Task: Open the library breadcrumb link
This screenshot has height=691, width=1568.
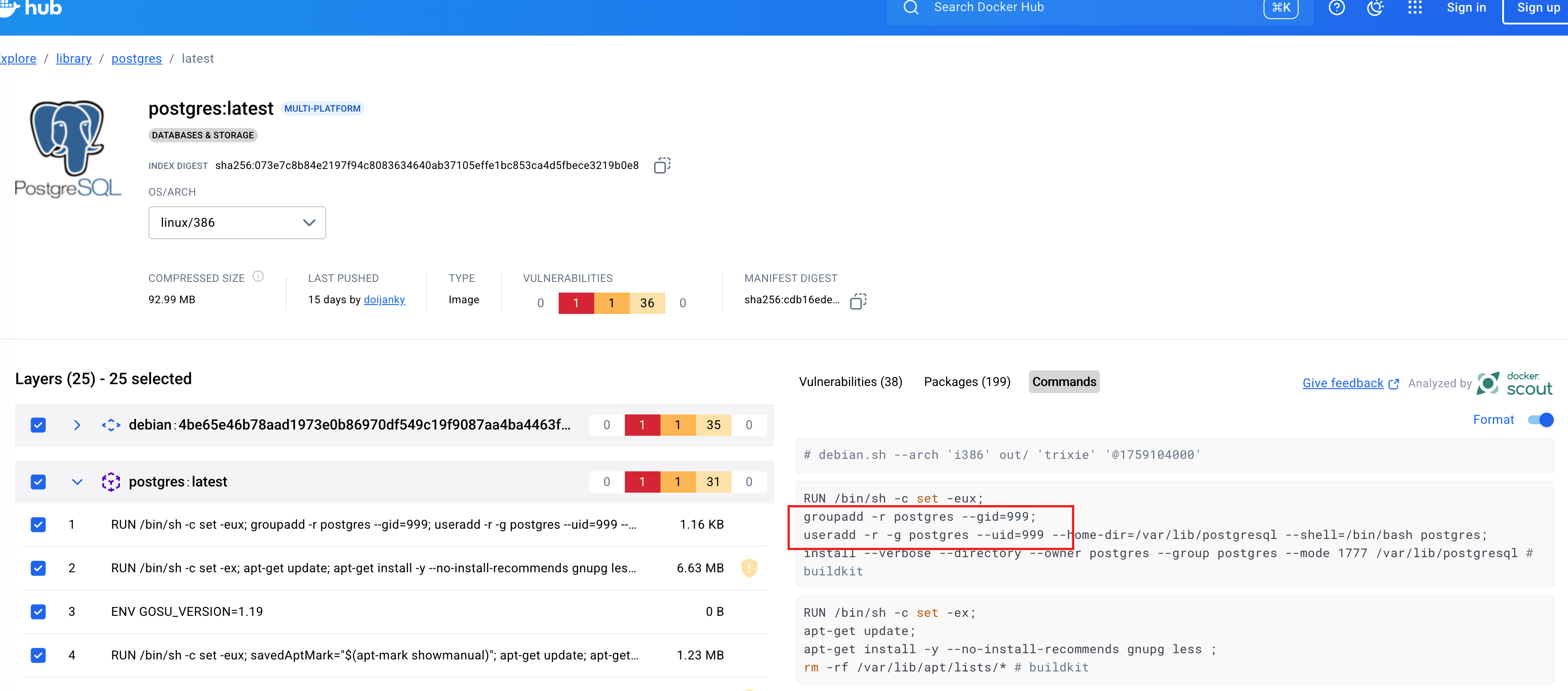Action: coord(74,58)
